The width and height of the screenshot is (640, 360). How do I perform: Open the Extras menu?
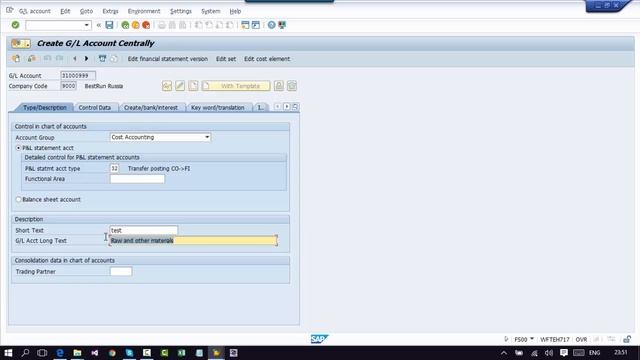(x=110, y=11)
